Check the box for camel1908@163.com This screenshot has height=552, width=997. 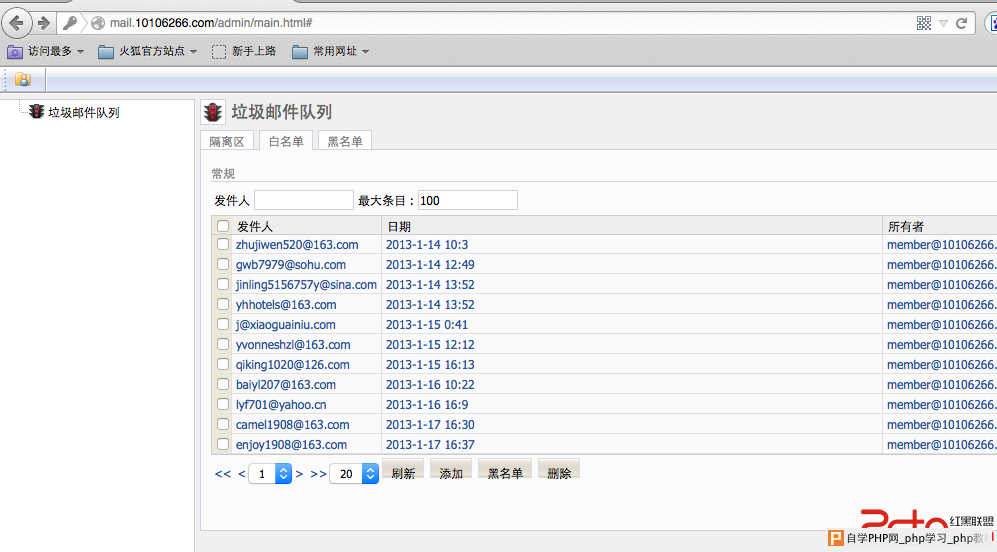click(223, 424)
